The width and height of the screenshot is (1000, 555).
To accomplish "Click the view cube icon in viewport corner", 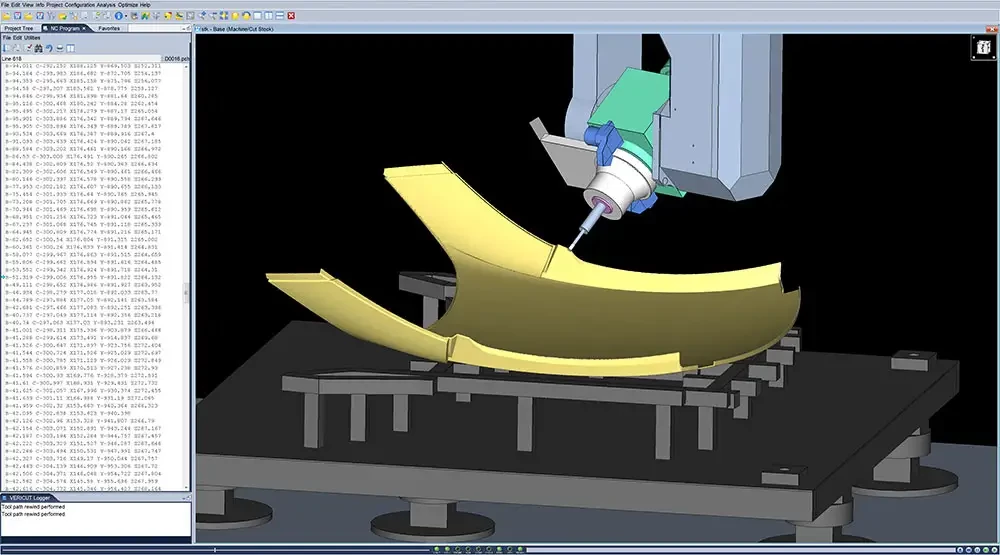I will tap(977, 49).
